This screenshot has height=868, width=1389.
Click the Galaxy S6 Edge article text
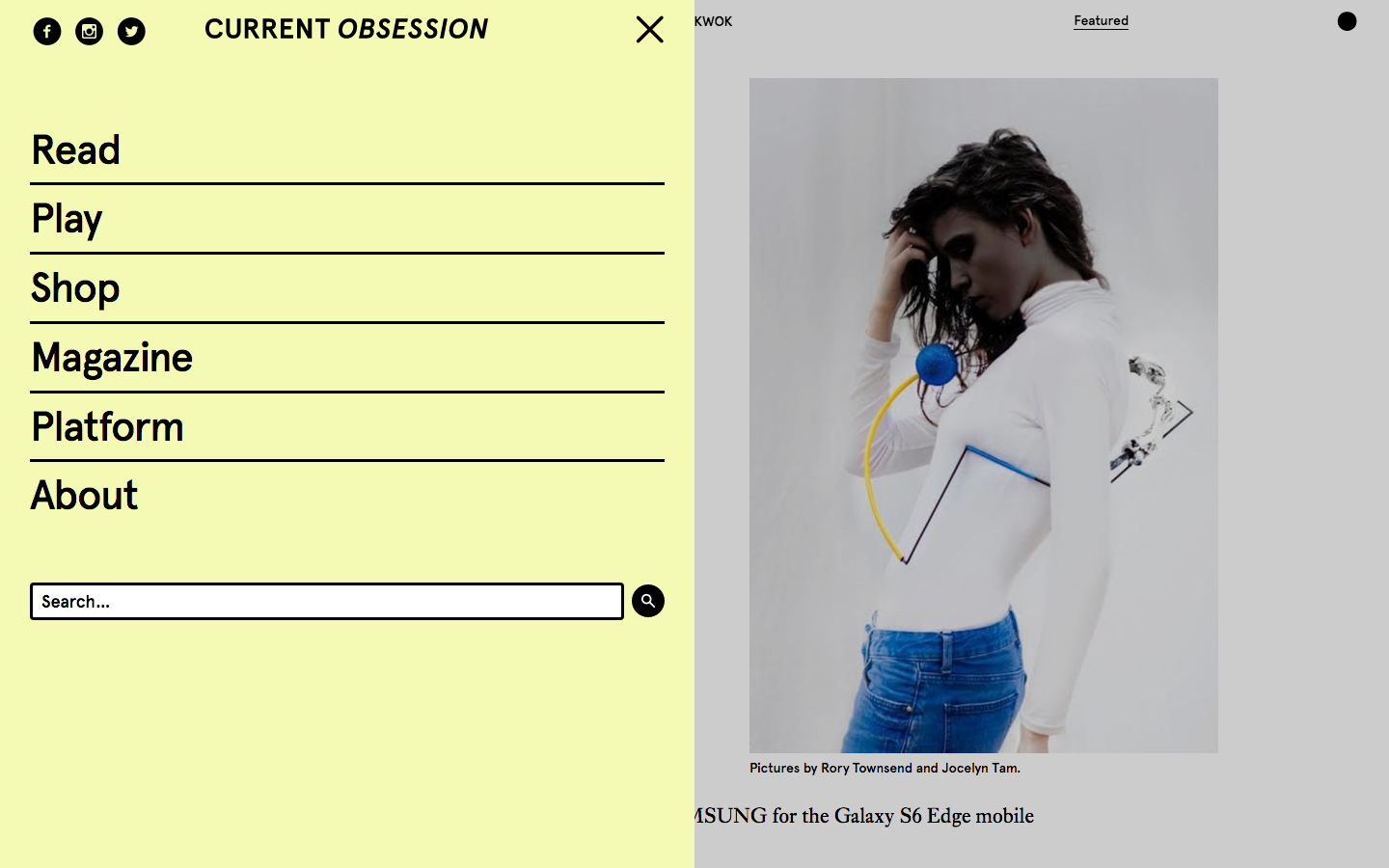point(864,816)
